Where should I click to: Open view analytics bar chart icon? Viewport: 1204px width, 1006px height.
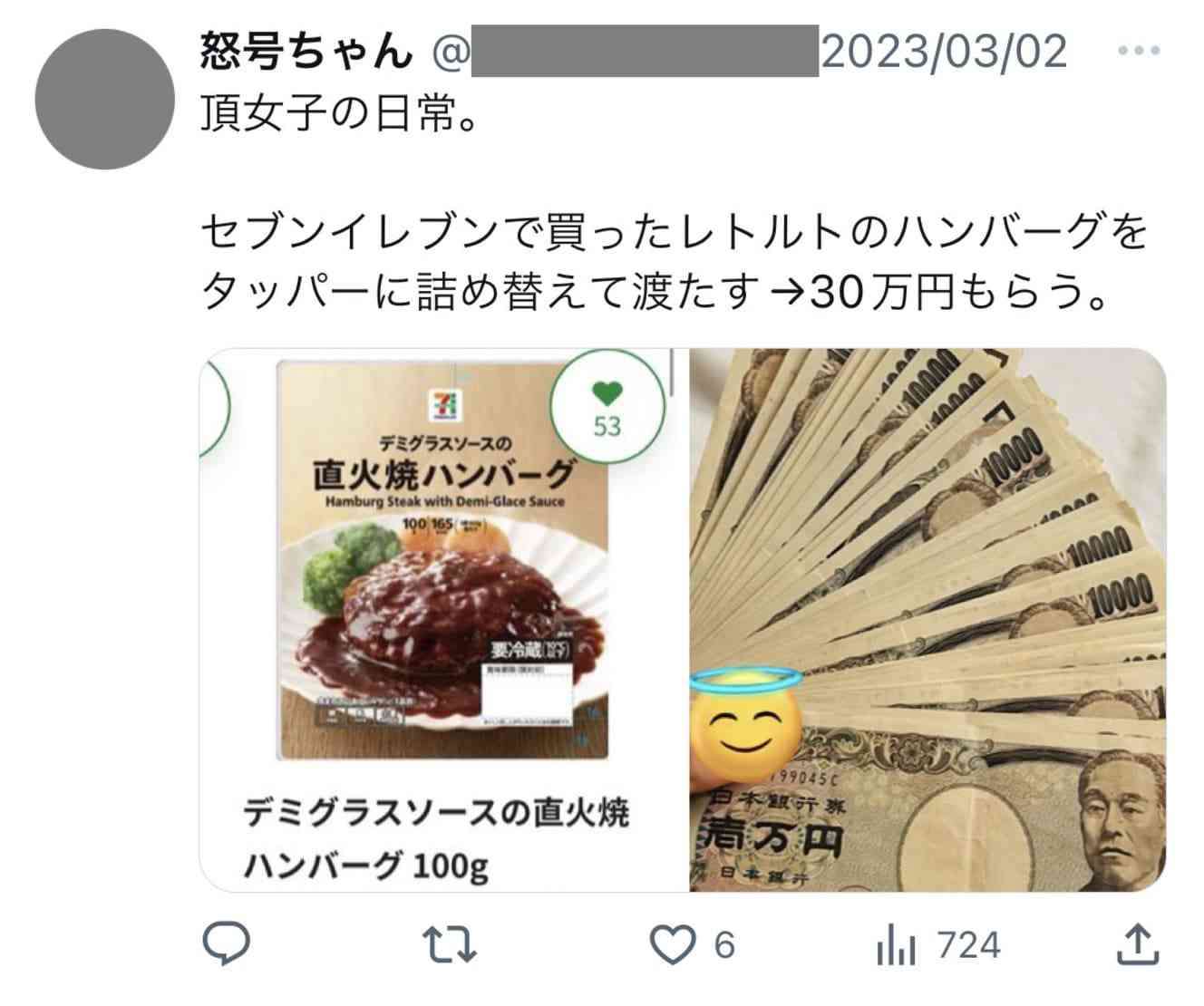(897, 946)
